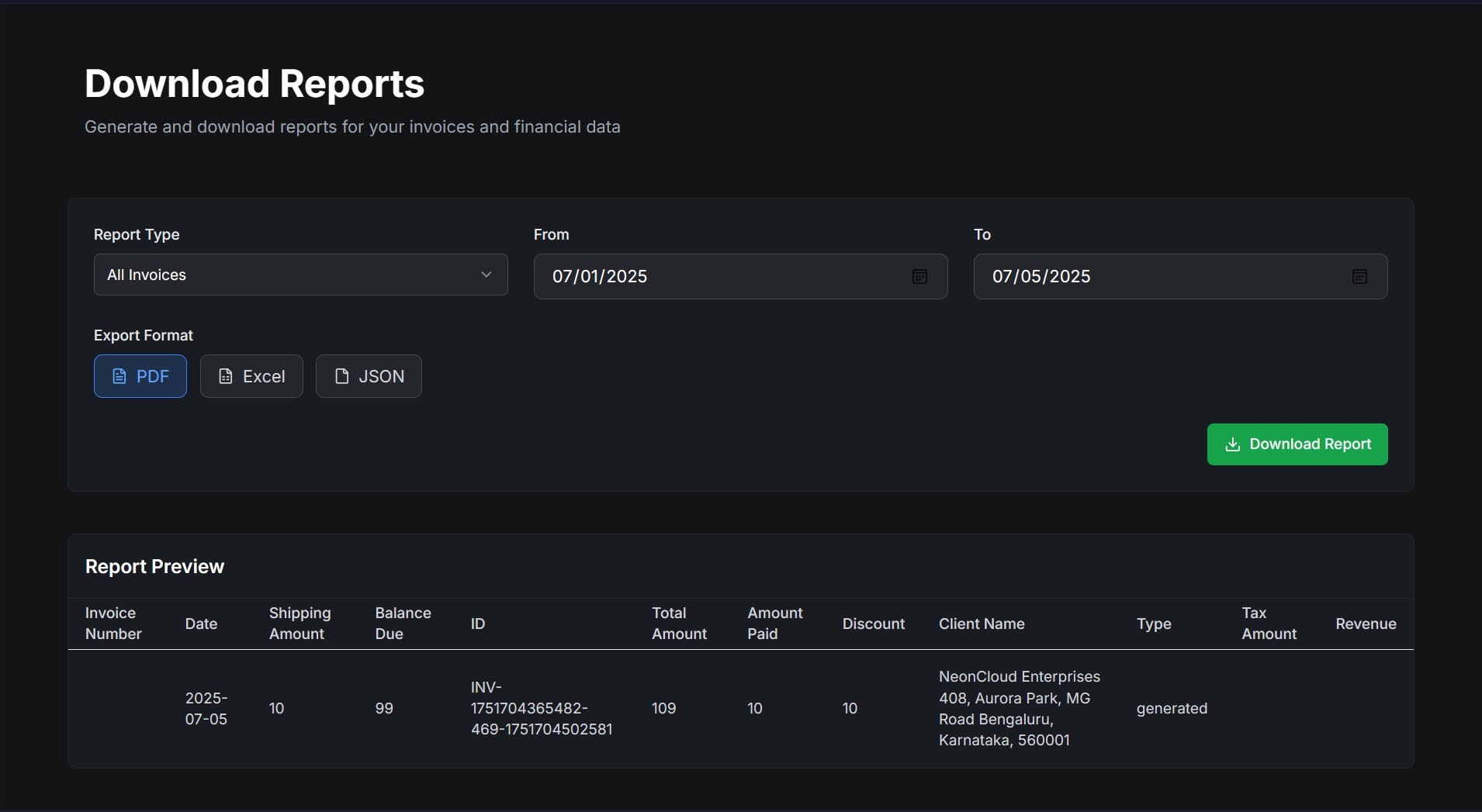Click the document icon inside the PDF button

point(120,375)
